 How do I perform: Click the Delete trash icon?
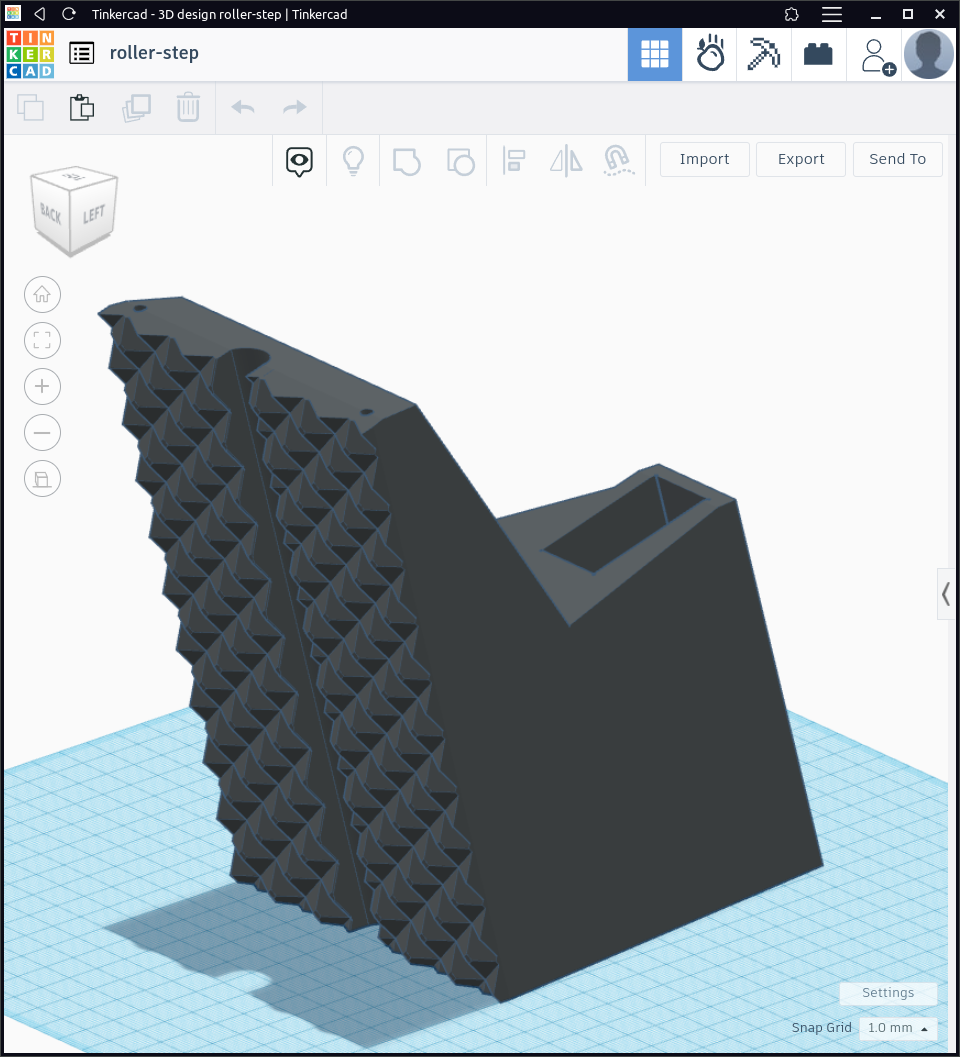[188, 107]
